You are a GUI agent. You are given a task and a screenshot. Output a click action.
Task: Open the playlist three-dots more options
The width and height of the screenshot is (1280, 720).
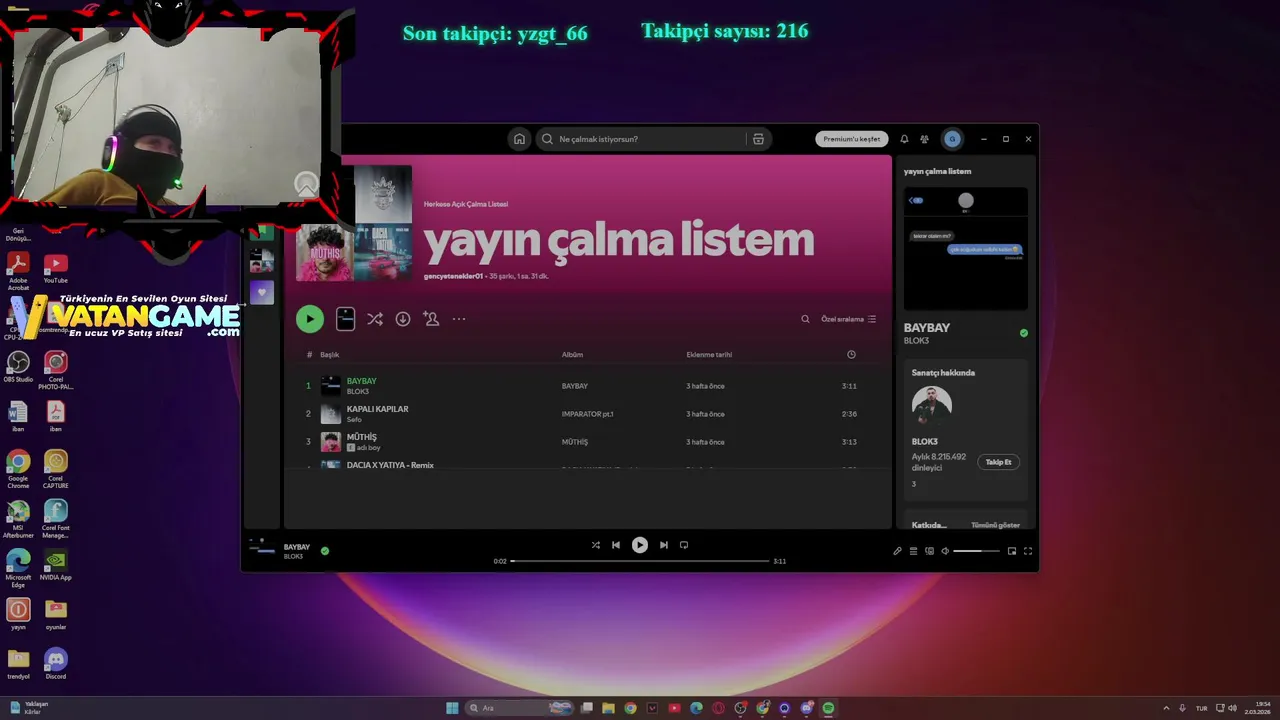click(459, 319)
